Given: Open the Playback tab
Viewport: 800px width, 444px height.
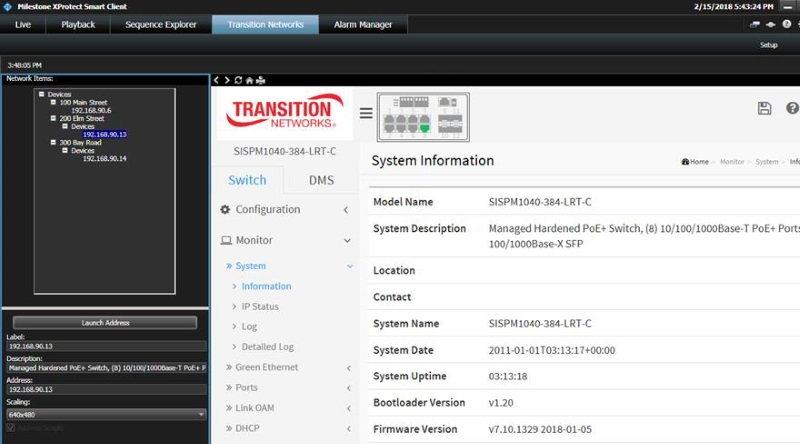Looking at the screenshot, I should (78, 24).
